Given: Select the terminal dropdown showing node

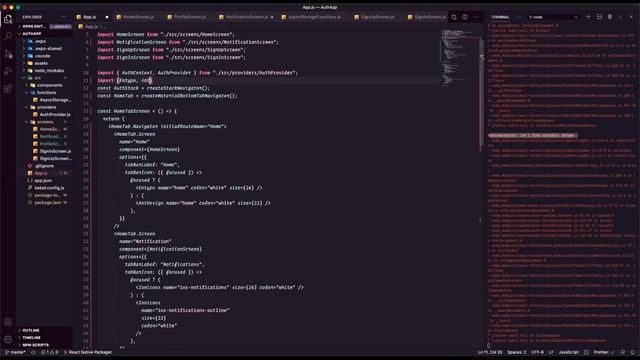Looking at the screenshot, I should (553, 17).
